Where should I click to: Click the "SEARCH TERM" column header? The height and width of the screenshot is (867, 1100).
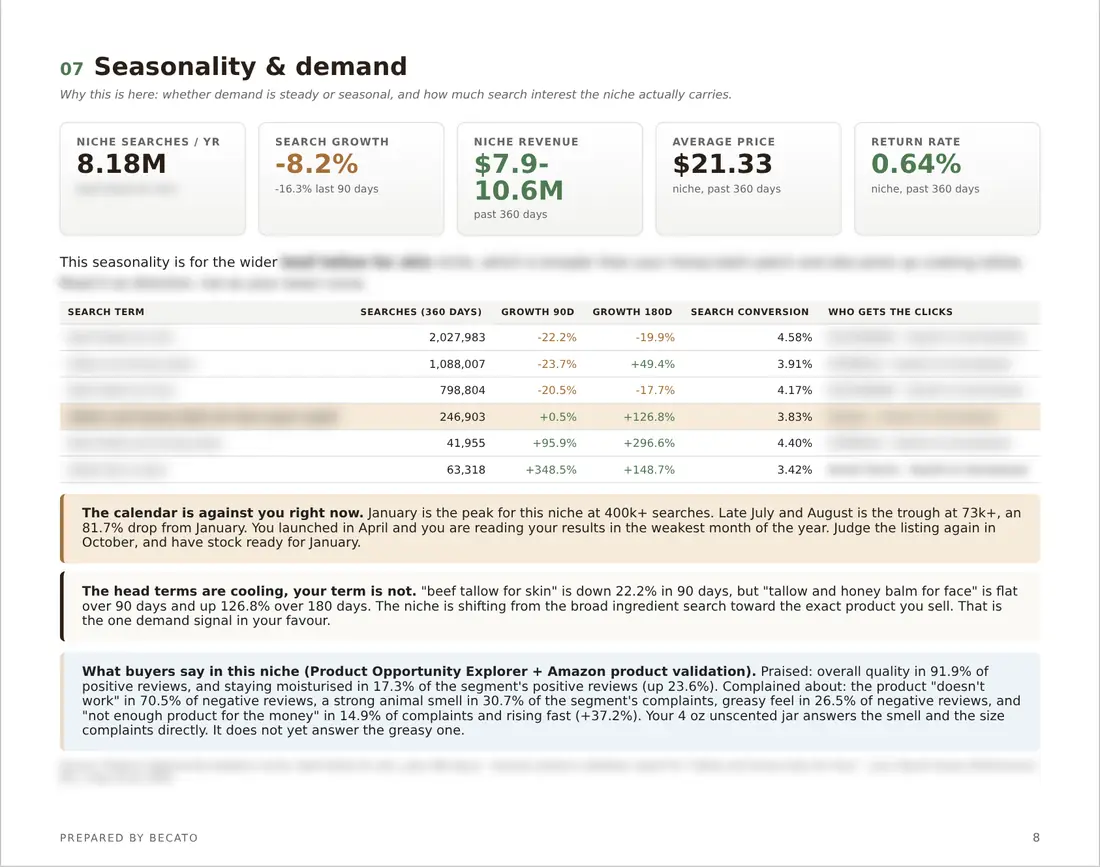point(106,311)
